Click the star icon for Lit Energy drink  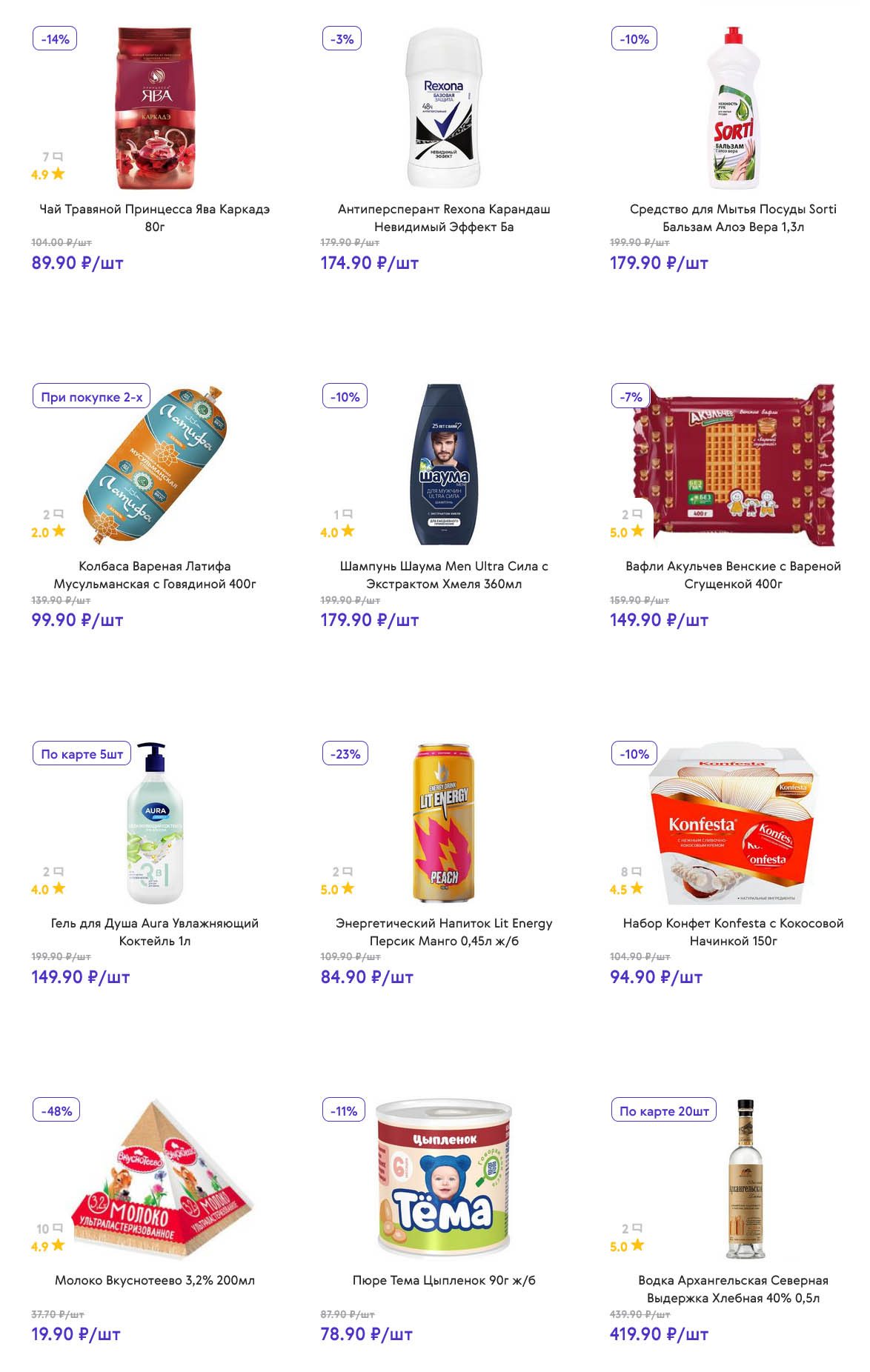click(x=348, y=888)
